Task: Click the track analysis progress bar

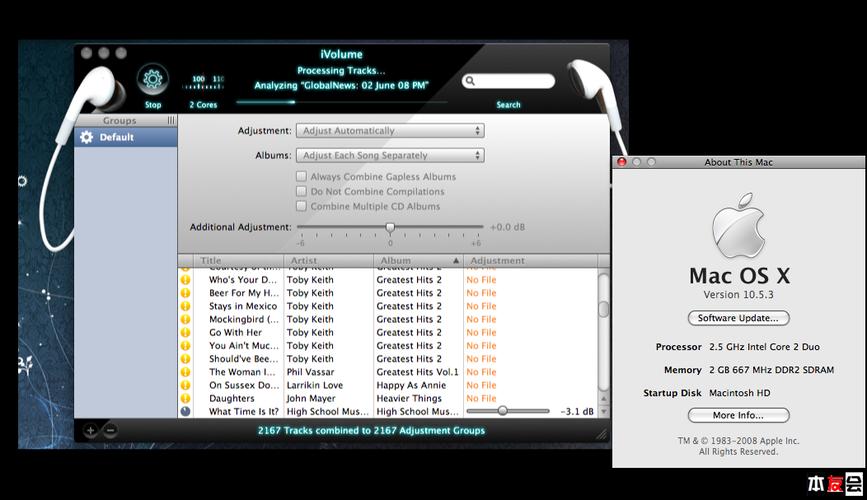Action: pos(342,102)
